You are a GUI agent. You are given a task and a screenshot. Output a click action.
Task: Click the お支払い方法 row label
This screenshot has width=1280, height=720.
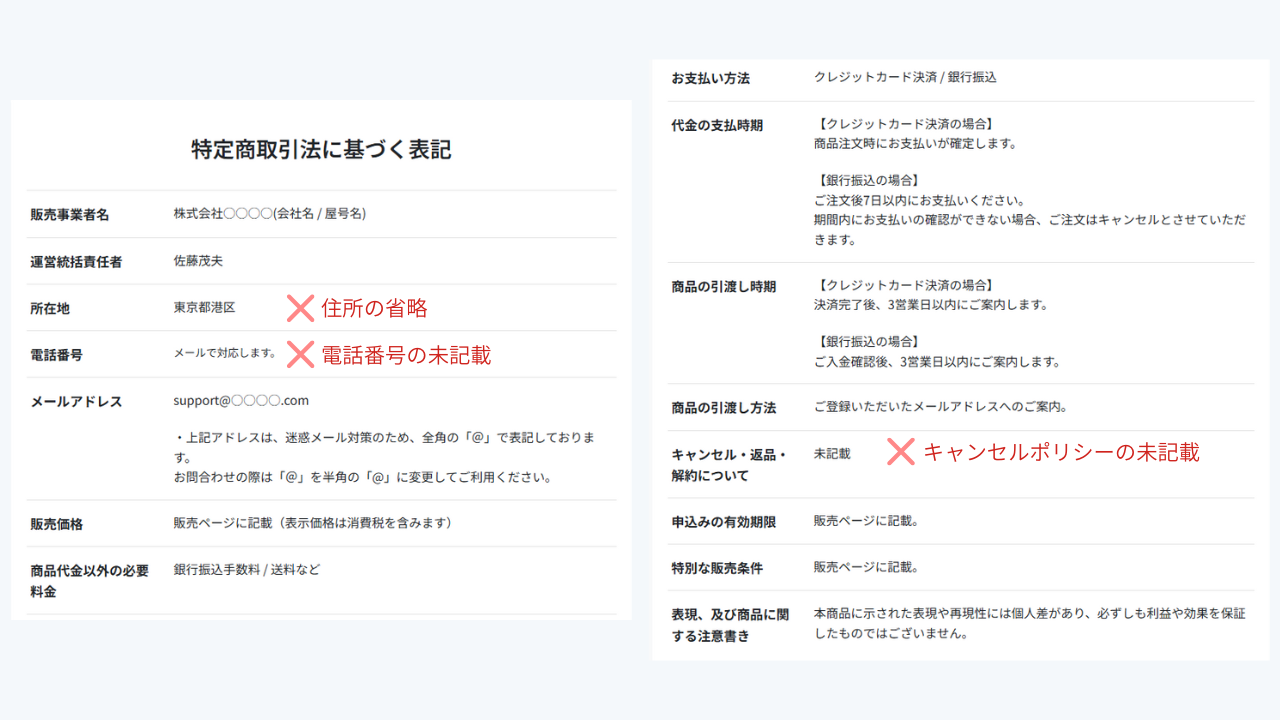click(x=710, y=78)
